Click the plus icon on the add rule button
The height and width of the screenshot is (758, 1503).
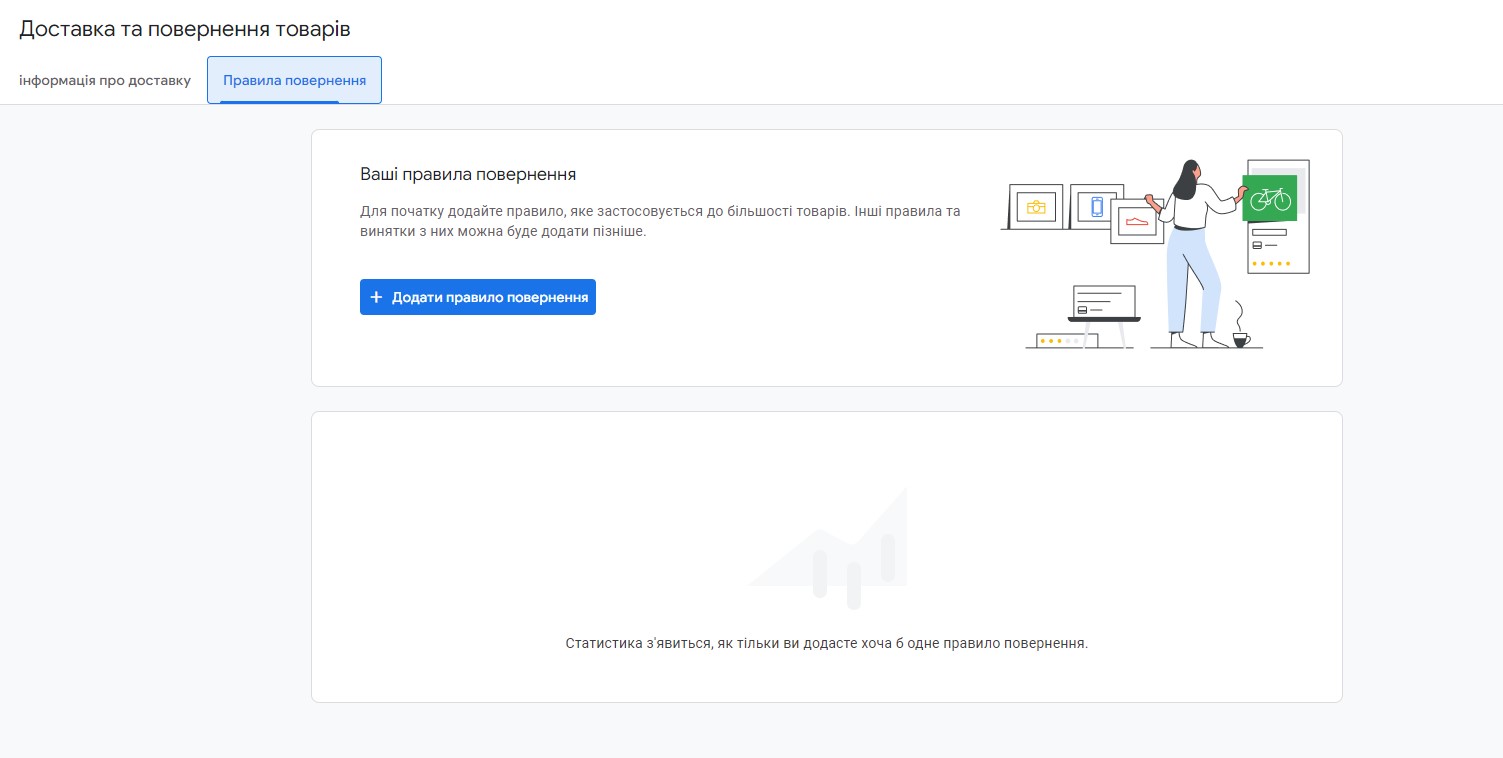pos(376,297)
